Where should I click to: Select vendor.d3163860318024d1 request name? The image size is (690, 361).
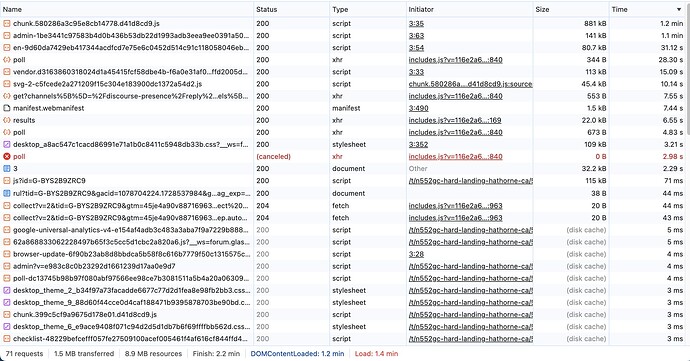(130, 72)
